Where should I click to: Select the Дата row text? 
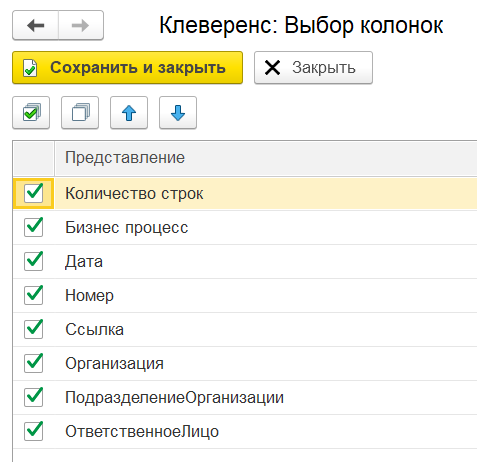tap(84, 262)
